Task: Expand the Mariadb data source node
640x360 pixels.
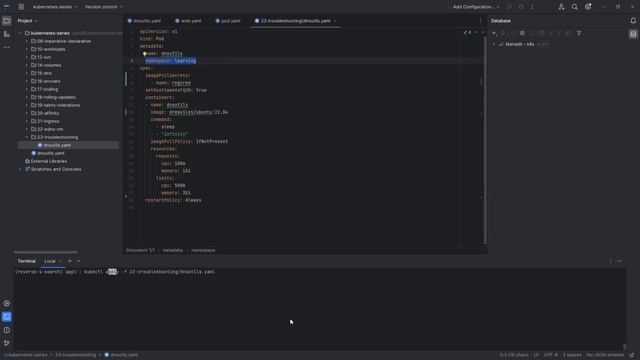Action: (494, 44)
